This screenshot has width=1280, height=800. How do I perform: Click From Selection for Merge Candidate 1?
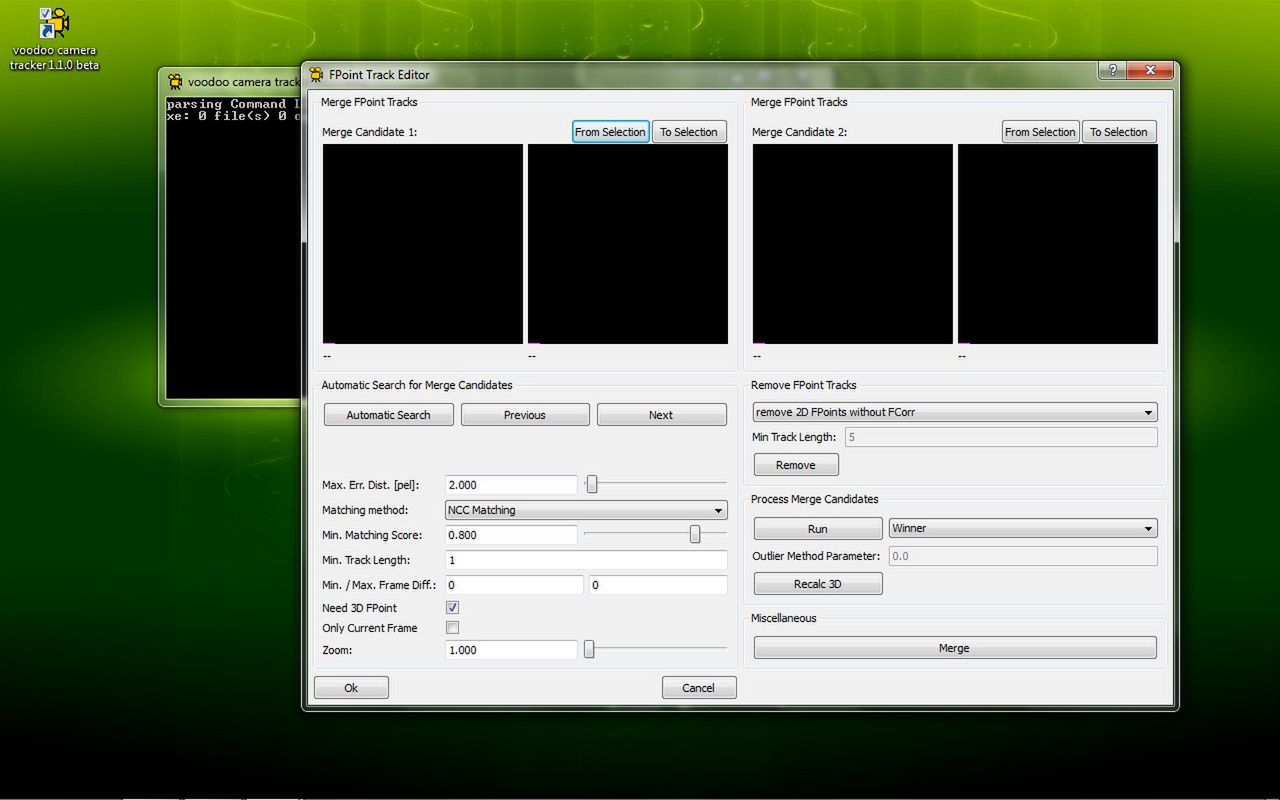610,132
